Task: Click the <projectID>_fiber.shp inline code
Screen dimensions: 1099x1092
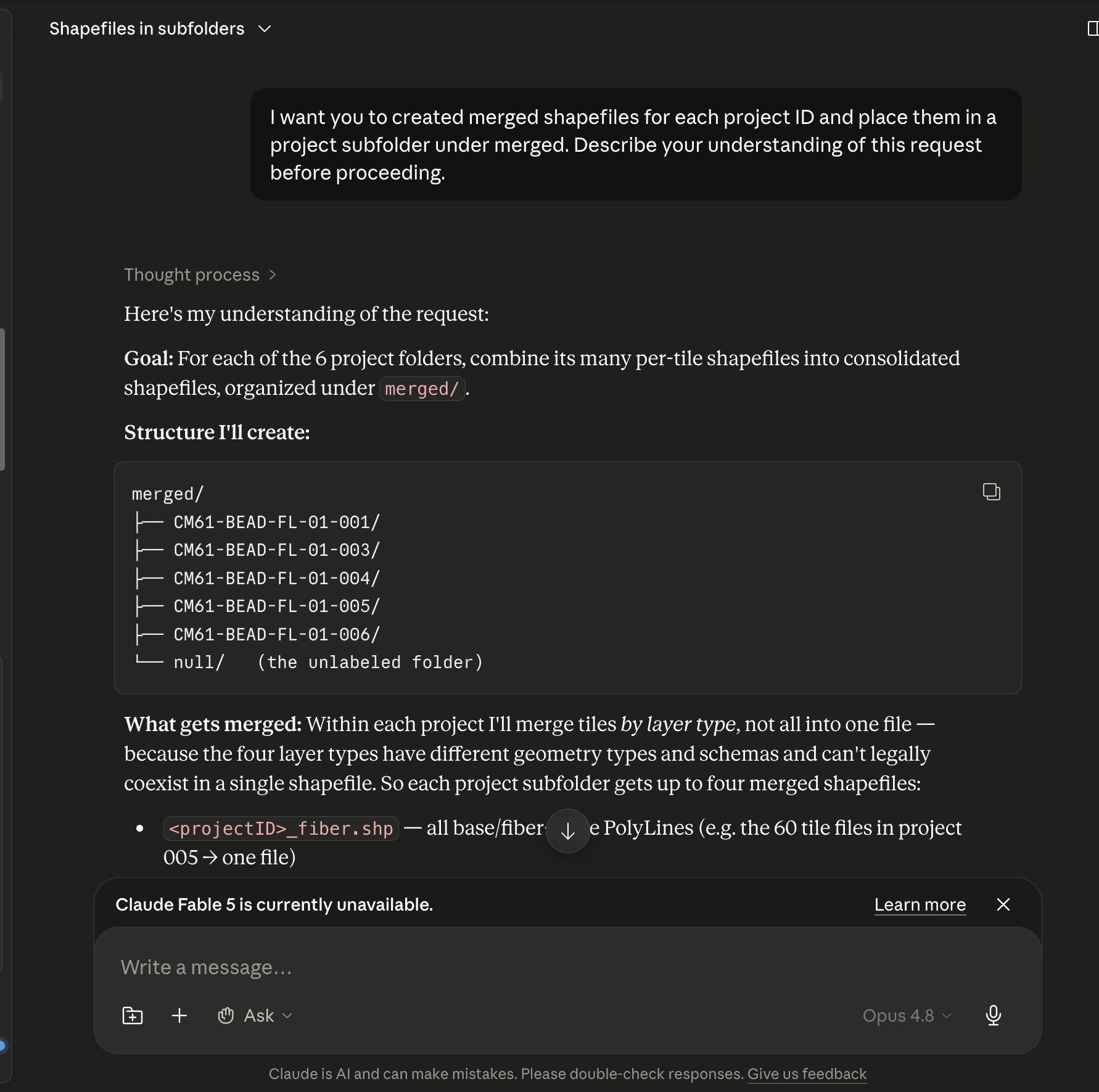Action: (281, 829)
